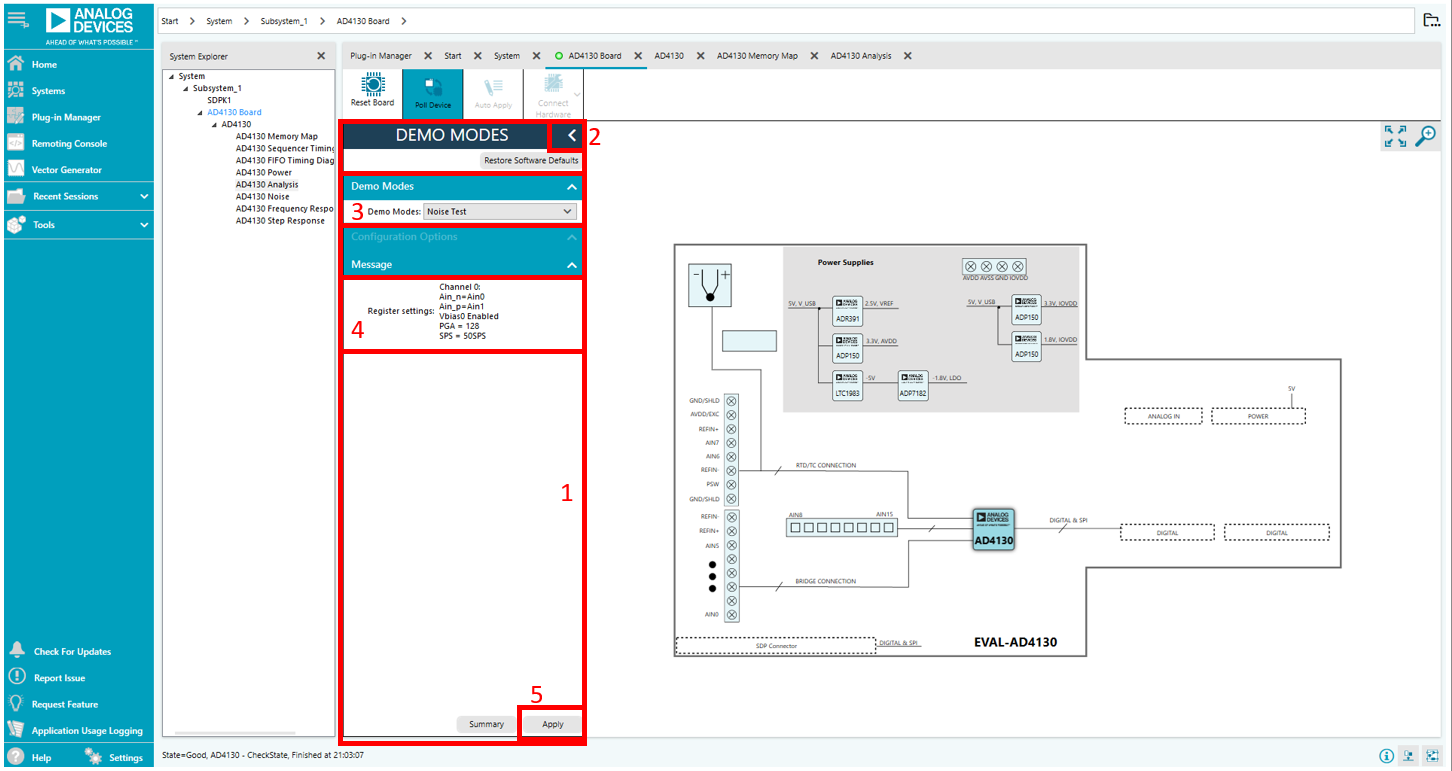
Task: Click the Summary button
Action: [487, 724]
